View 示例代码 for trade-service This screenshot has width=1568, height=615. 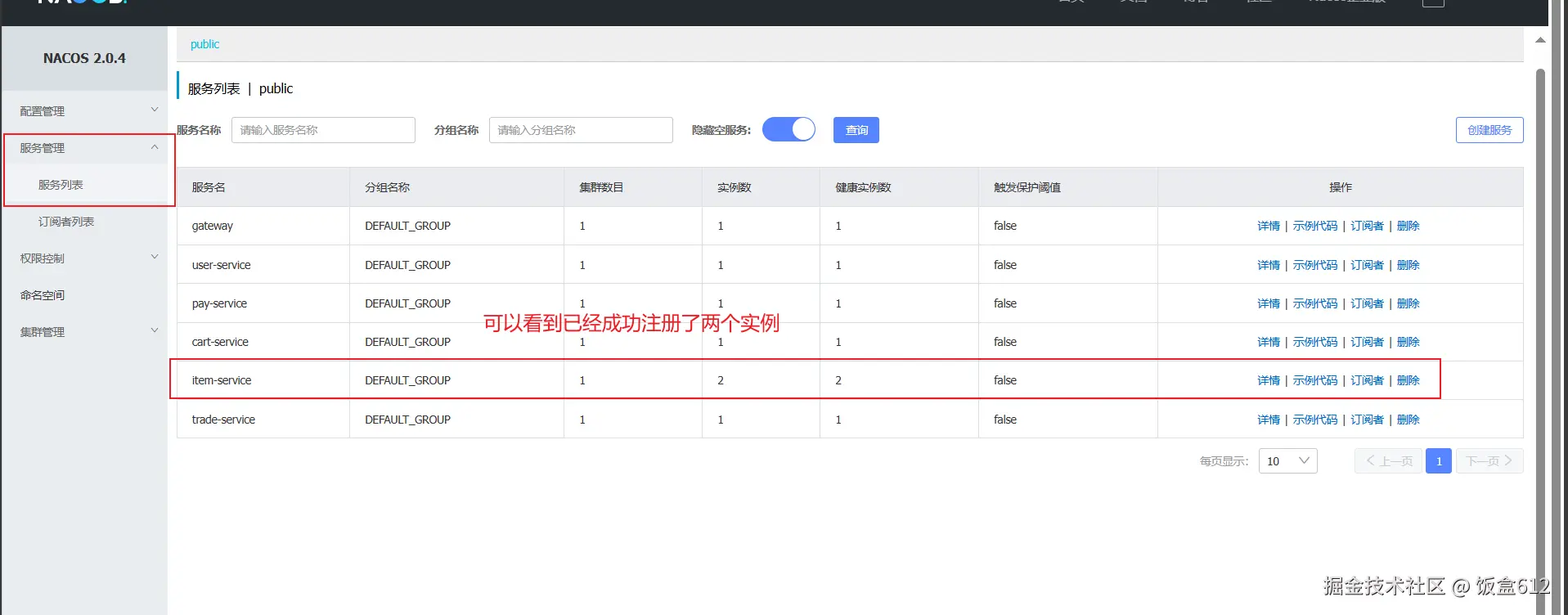pos(1315,420)
